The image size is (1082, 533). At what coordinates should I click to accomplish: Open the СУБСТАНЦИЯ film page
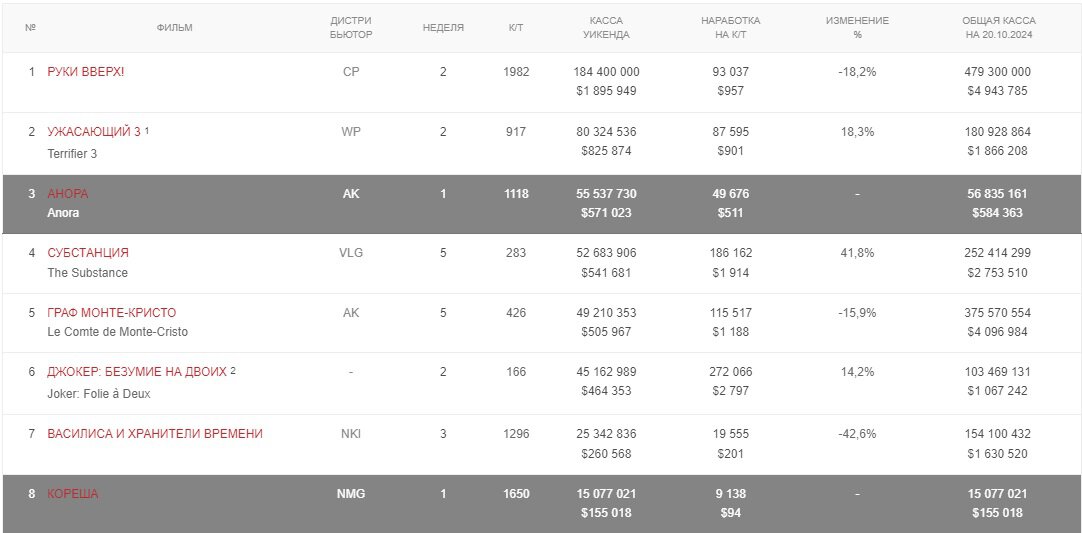pyautogui.click(x=88, y=253)
